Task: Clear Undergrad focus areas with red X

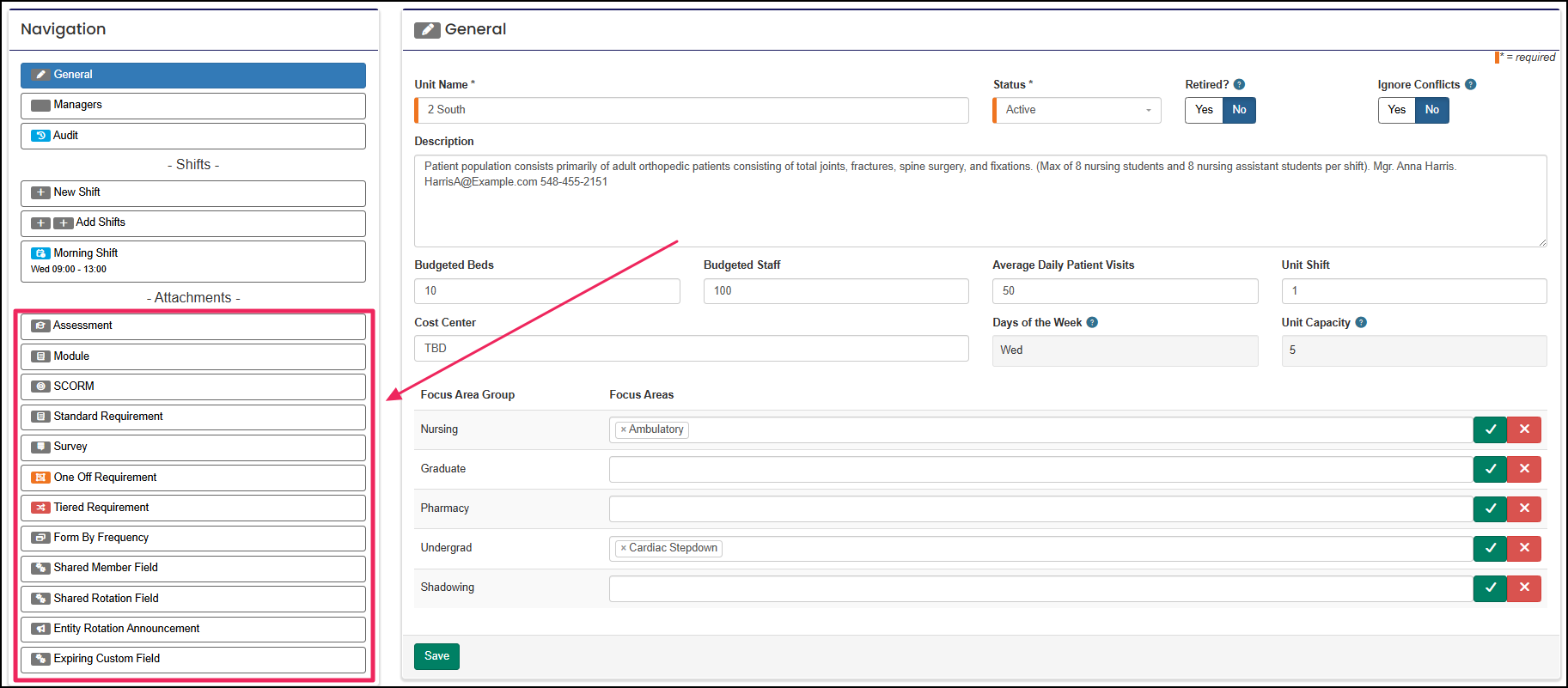Action: [x=1524, y=548]
